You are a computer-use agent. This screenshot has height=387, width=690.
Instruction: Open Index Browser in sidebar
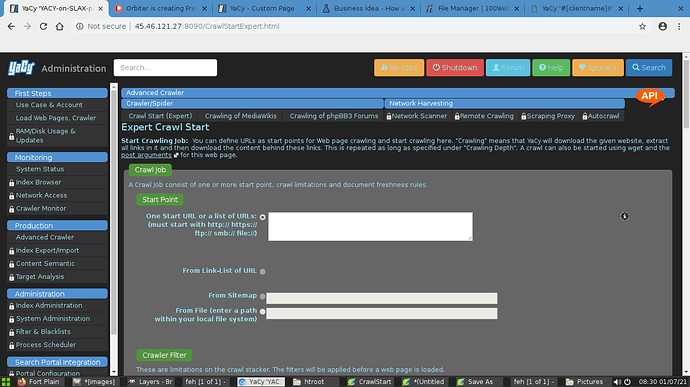coord(38,182)
